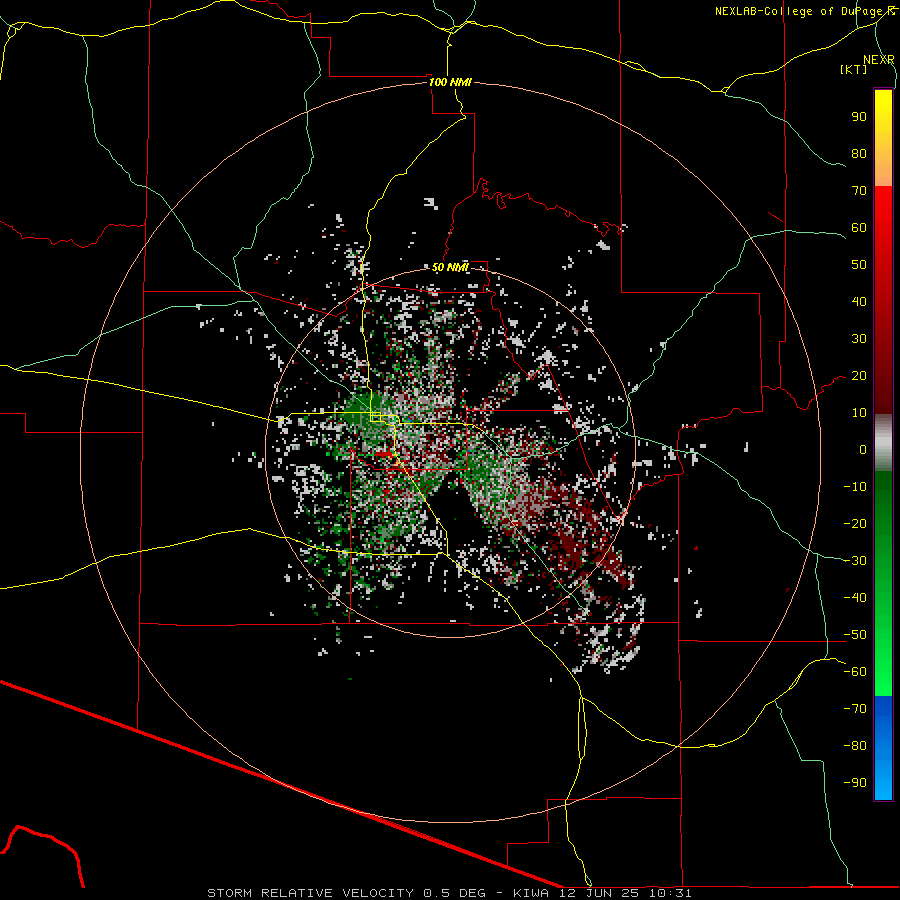This screenshot has height=900, width=900.
Task: Click the -60 value on velocity scale
Action: tap(855, 672)
